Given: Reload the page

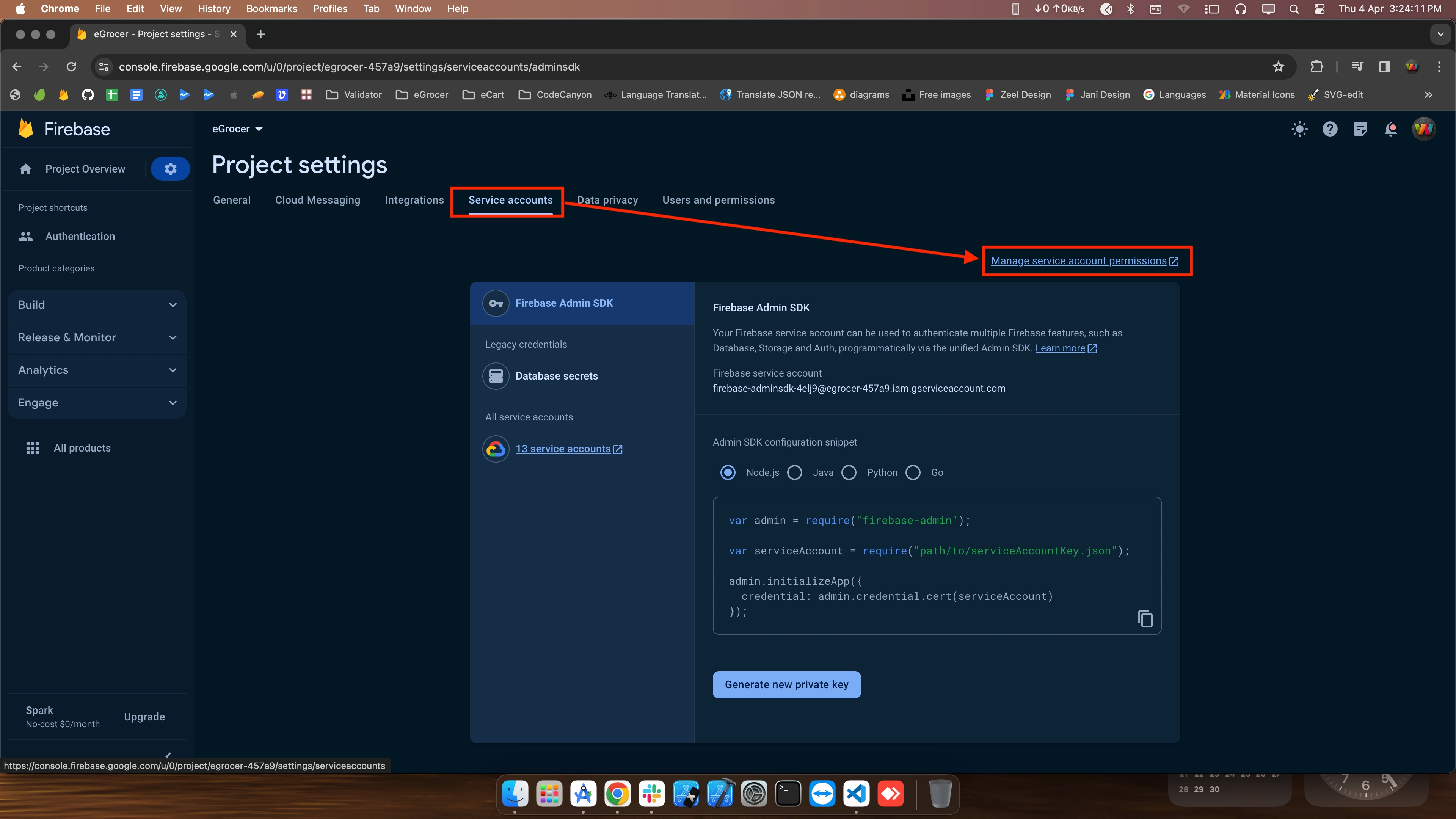Looking at the screenshot, I should 71,67.
